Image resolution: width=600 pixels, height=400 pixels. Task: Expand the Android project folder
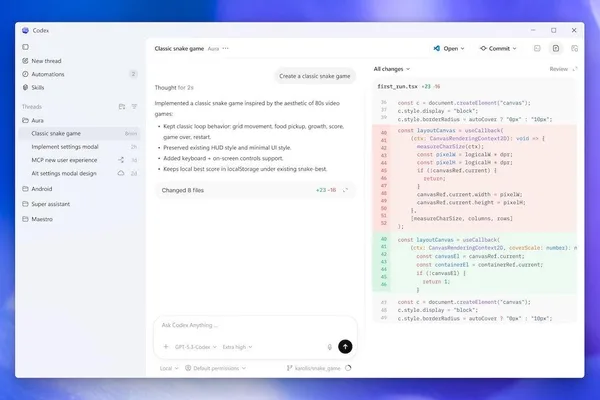41,189
